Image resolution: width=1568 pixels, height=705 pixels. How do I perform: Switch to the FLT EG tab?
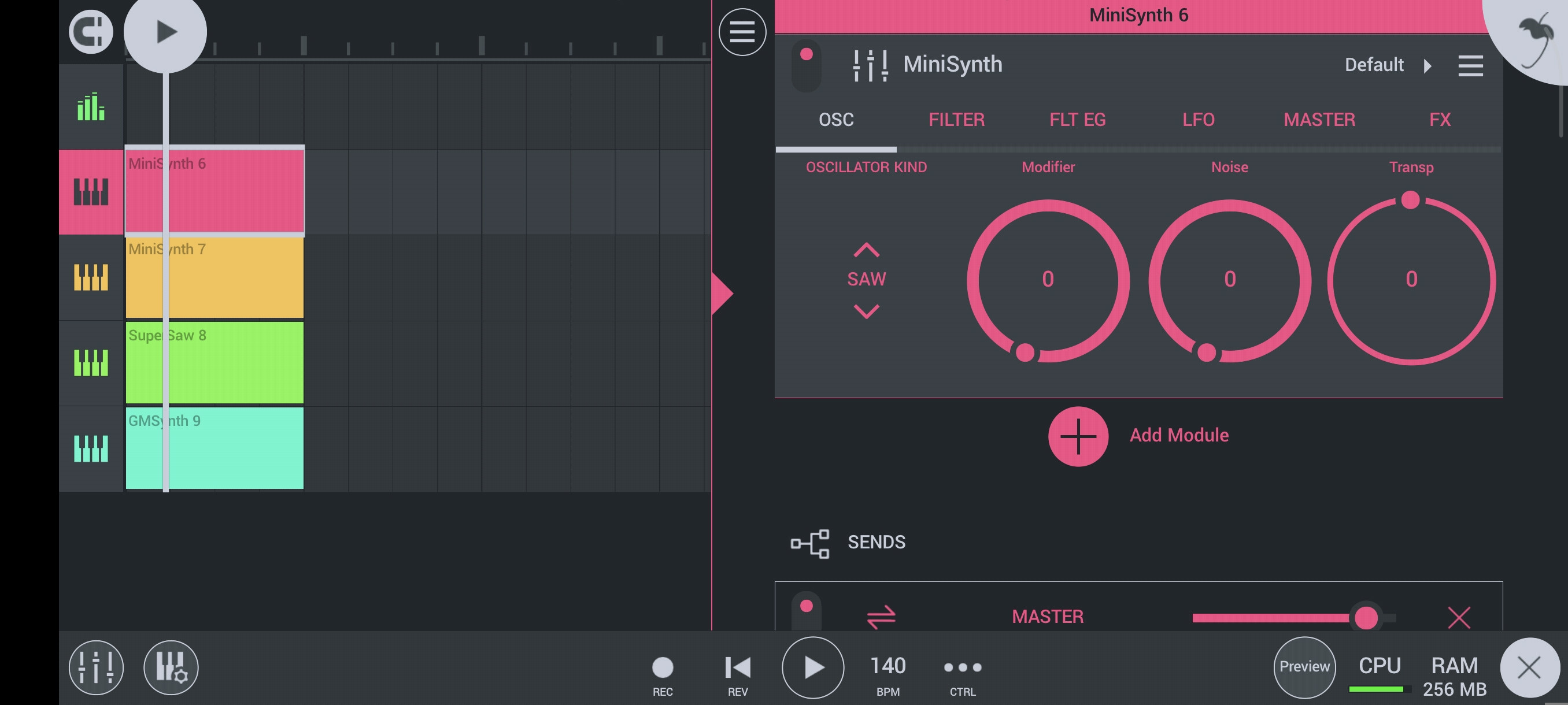(1077, 120)
